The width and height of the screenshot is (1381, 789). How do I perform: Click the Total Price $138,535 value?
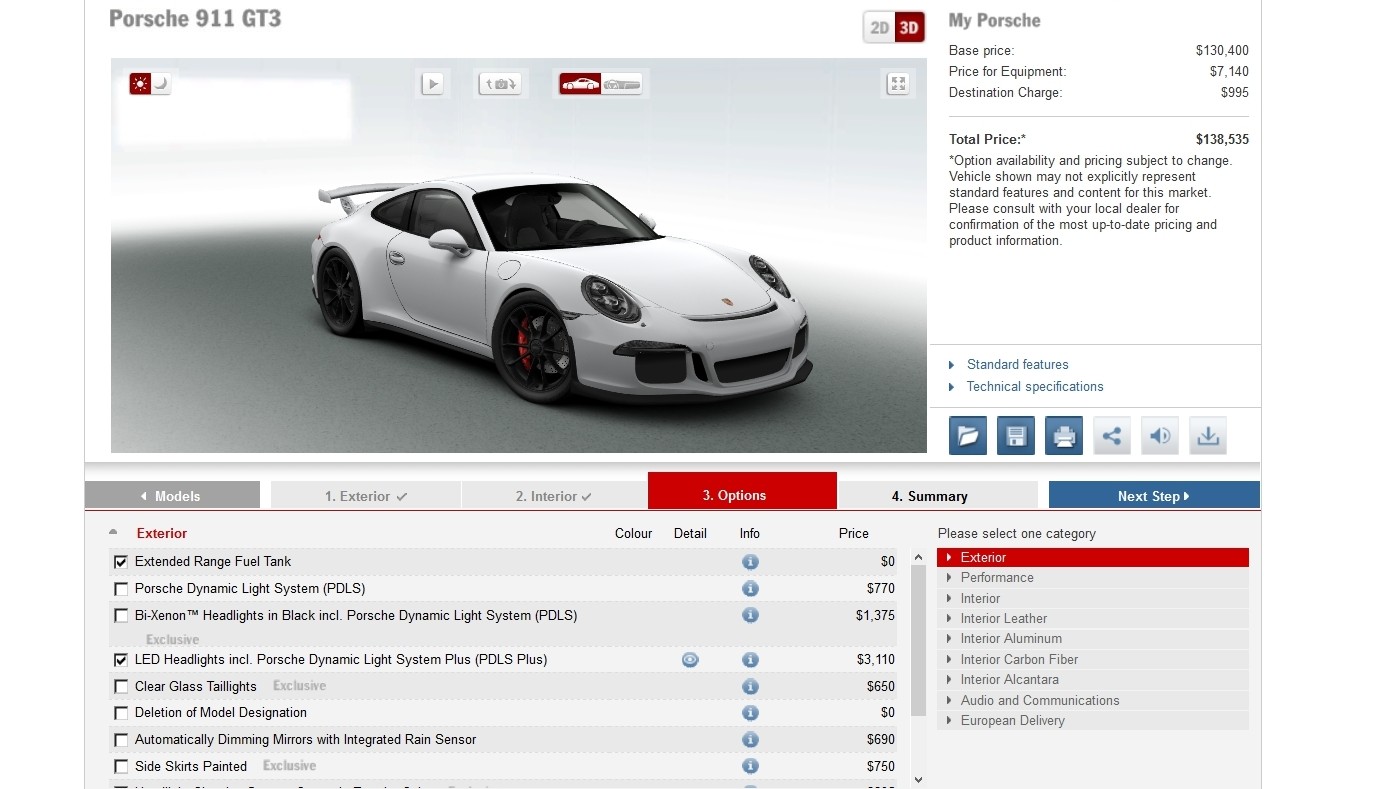1222,140
